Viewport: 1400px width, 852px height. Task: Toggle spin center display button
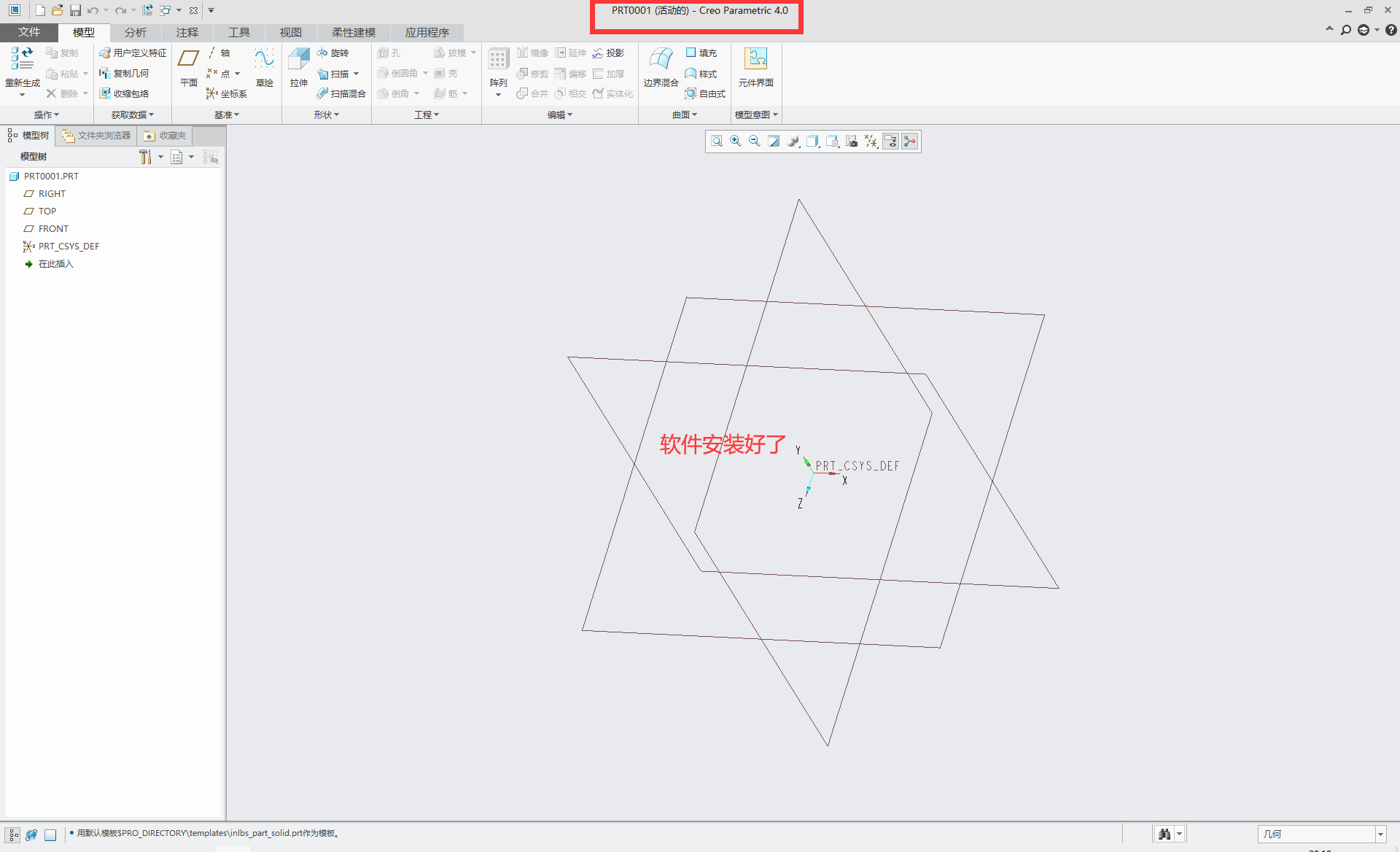(x=909, y=142)
